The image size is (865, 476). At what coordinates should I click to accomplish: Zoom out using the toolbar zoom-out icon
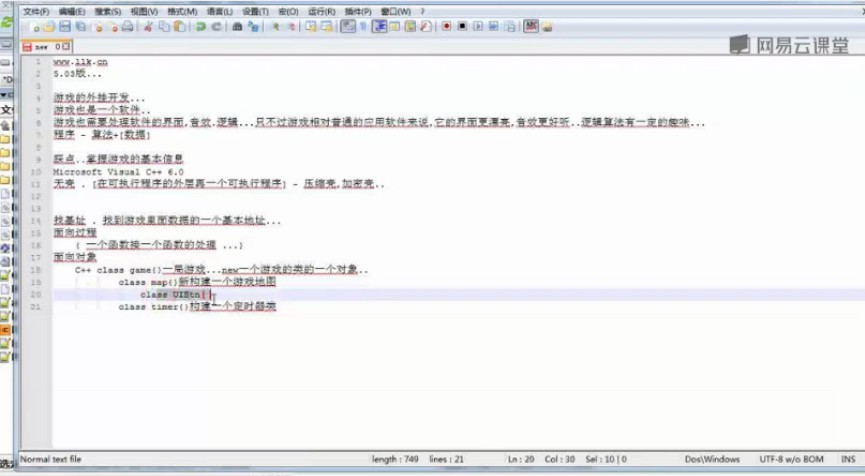pos(291,26)
